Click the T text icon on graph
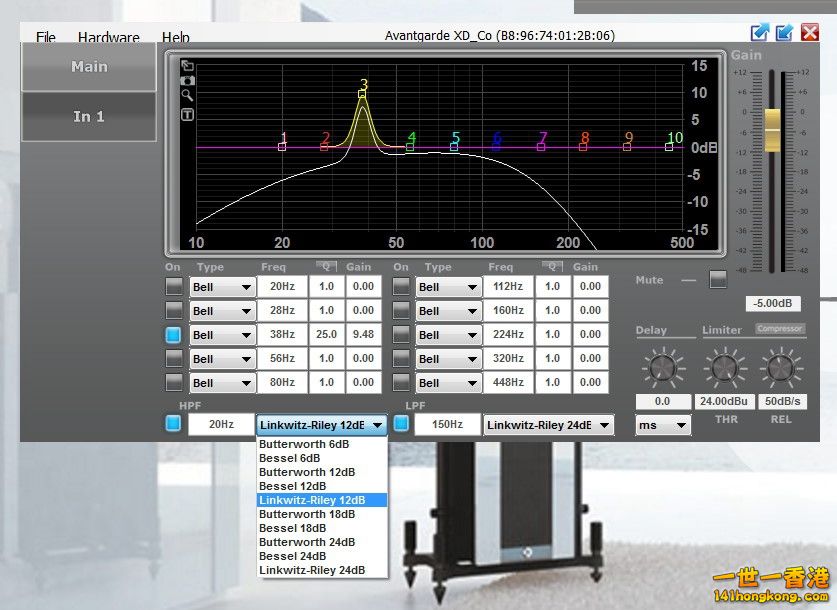 187,115
